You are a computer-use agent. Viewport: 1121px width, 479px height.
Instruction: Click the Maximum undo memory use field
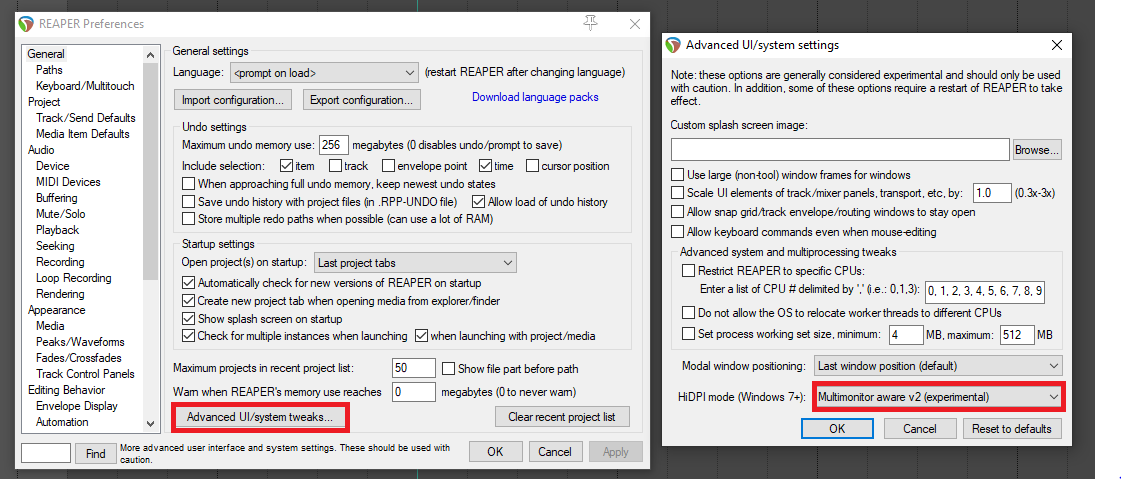click(333, 145)
